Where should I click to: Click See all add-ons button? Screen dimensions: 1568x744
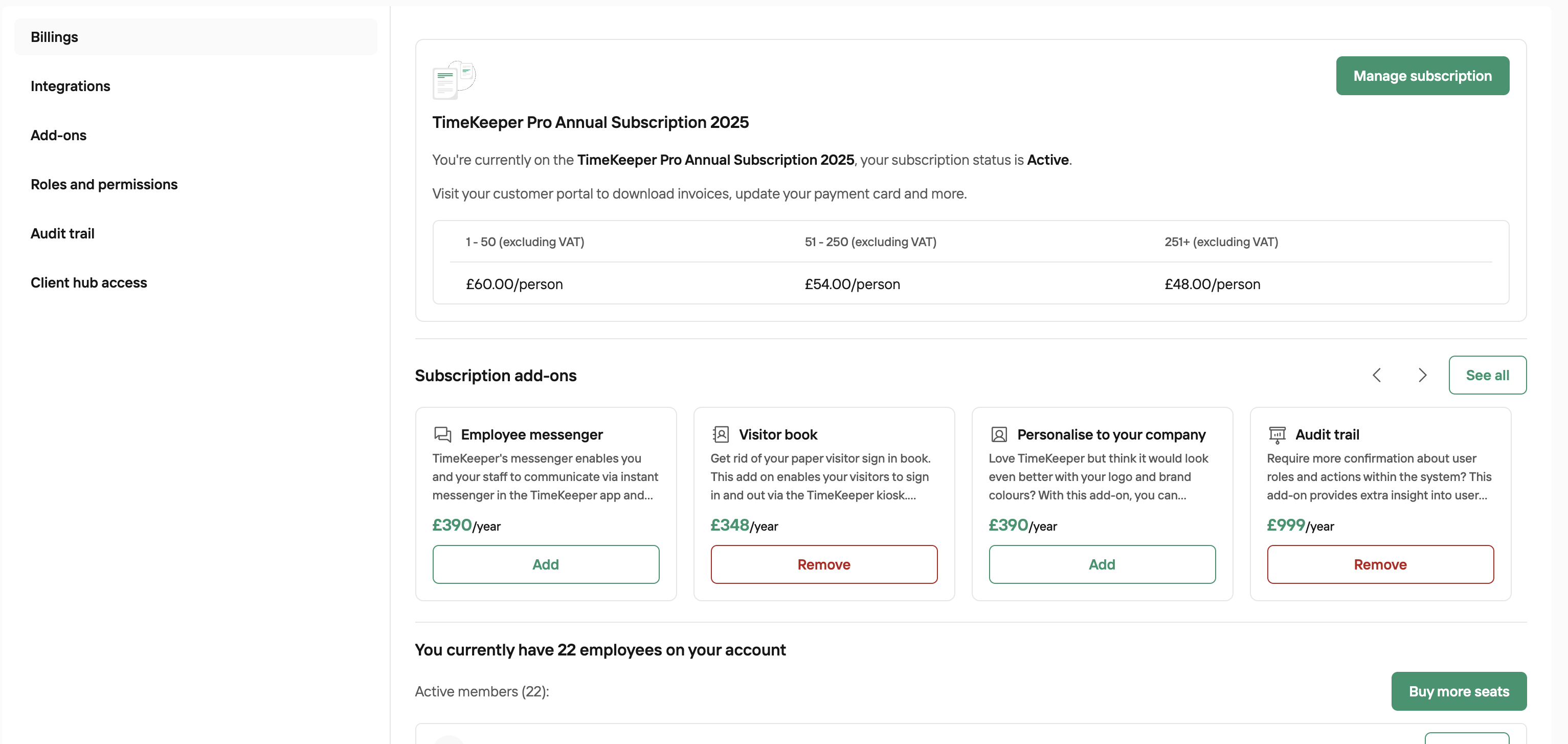[1487, 375]
